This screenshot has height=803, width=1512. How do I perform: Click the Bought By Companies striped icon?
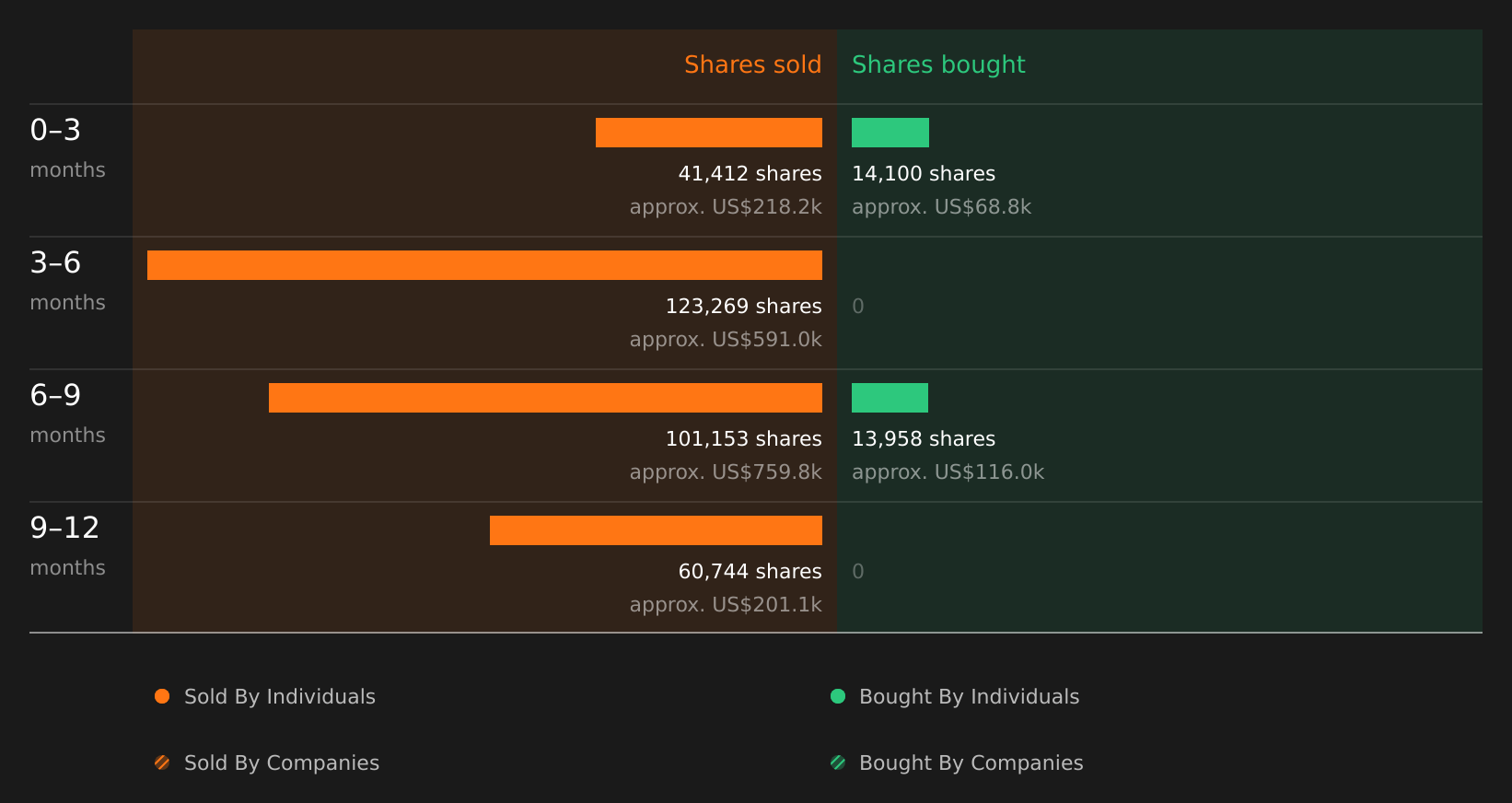[x=838, y=762]
